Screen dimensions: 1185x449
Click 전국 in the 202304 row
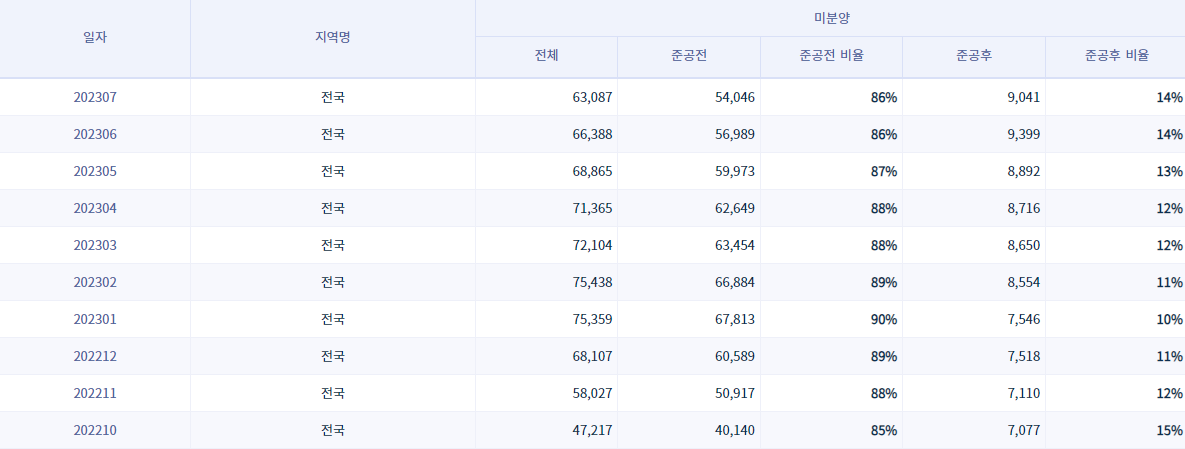(x=333, y=208)
